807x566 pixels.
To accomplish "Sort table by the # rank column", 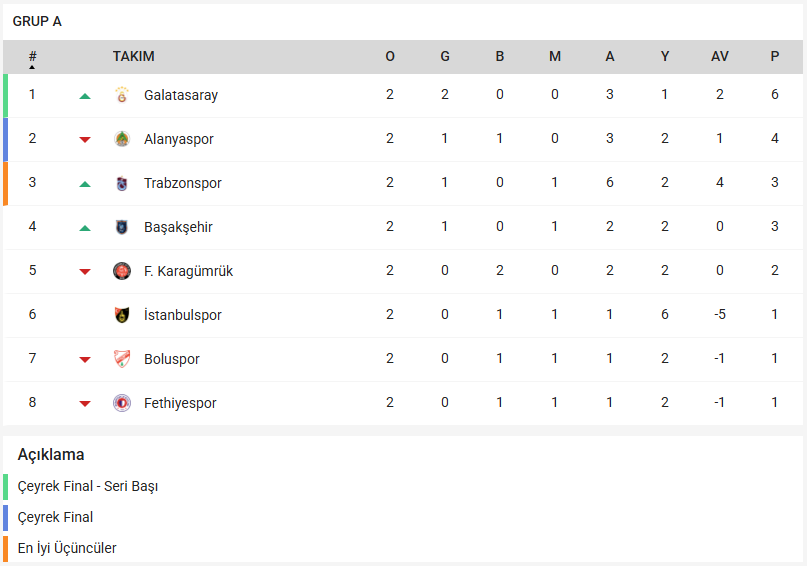I will click(x=33, y=58).
